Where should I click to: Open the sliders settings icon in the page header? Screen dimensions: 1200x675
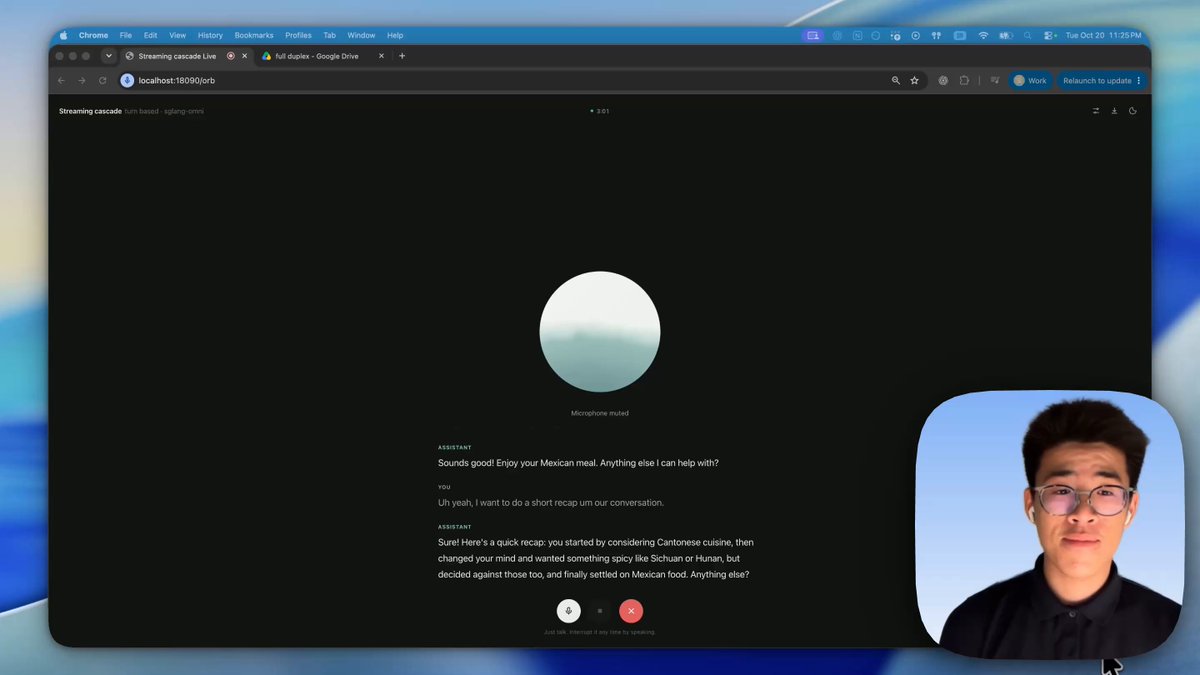tap(1096, 111)
